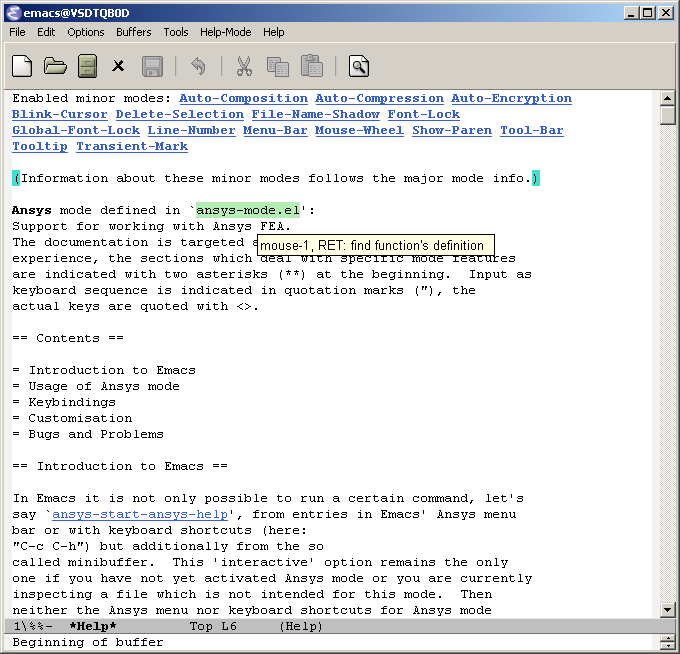Click the scrollbar down arrow
This screenshot has height=654, width=680.
click(667, 610)
